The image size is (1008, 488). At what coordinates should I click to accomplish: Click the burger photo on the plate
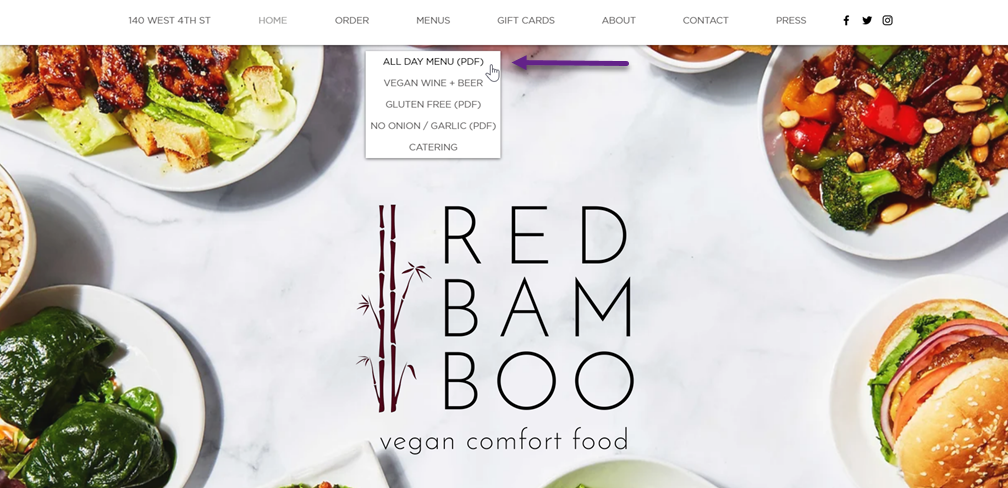pos(940,392)
